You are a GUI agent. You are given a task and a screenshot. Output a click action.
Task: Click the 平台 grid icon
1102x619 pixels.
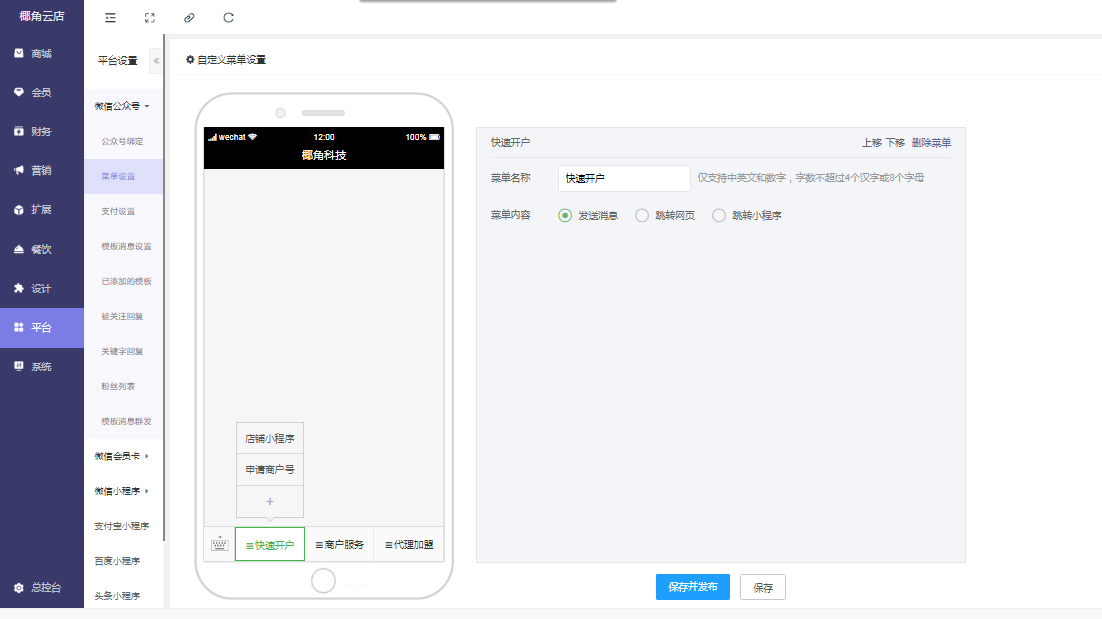tap(19, 327)
